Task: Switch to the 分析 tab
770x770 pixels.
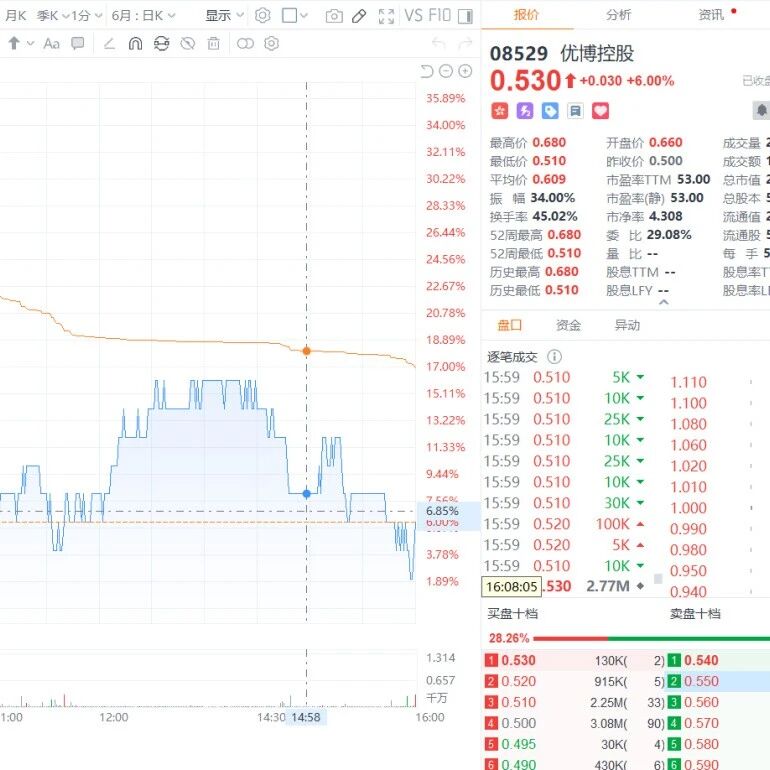Action: pyautogui.click(x=618, y=15)
